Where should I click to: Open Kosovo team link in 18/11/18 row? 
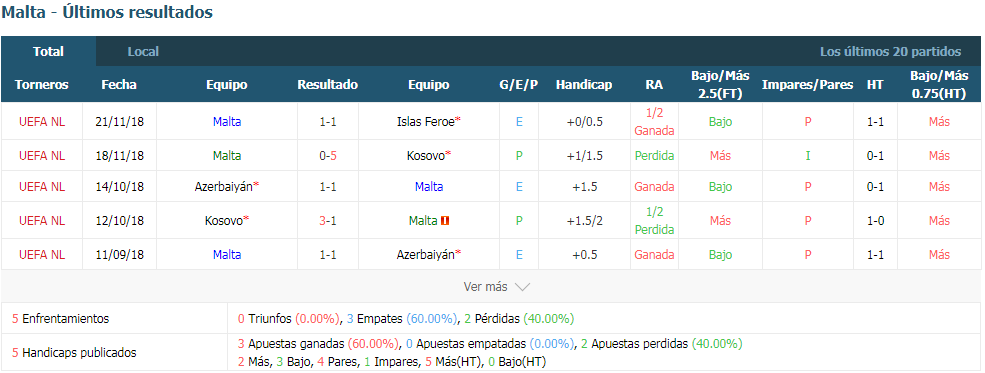[426, 155]
